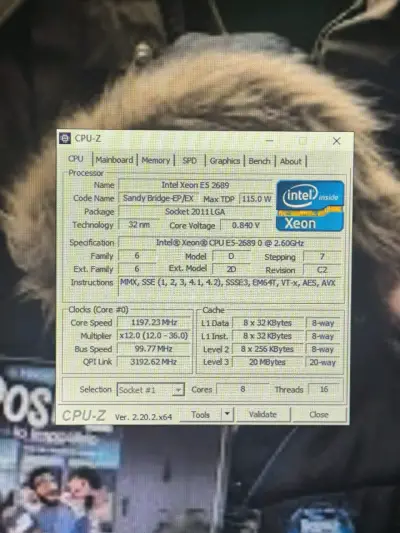Go to the Bench tab

pyautogui.click(x=259, y=161)
